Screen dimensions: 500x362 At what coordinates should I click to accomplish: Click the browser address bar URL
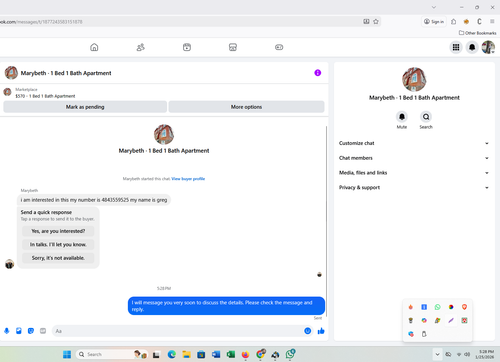click(41, 22)
